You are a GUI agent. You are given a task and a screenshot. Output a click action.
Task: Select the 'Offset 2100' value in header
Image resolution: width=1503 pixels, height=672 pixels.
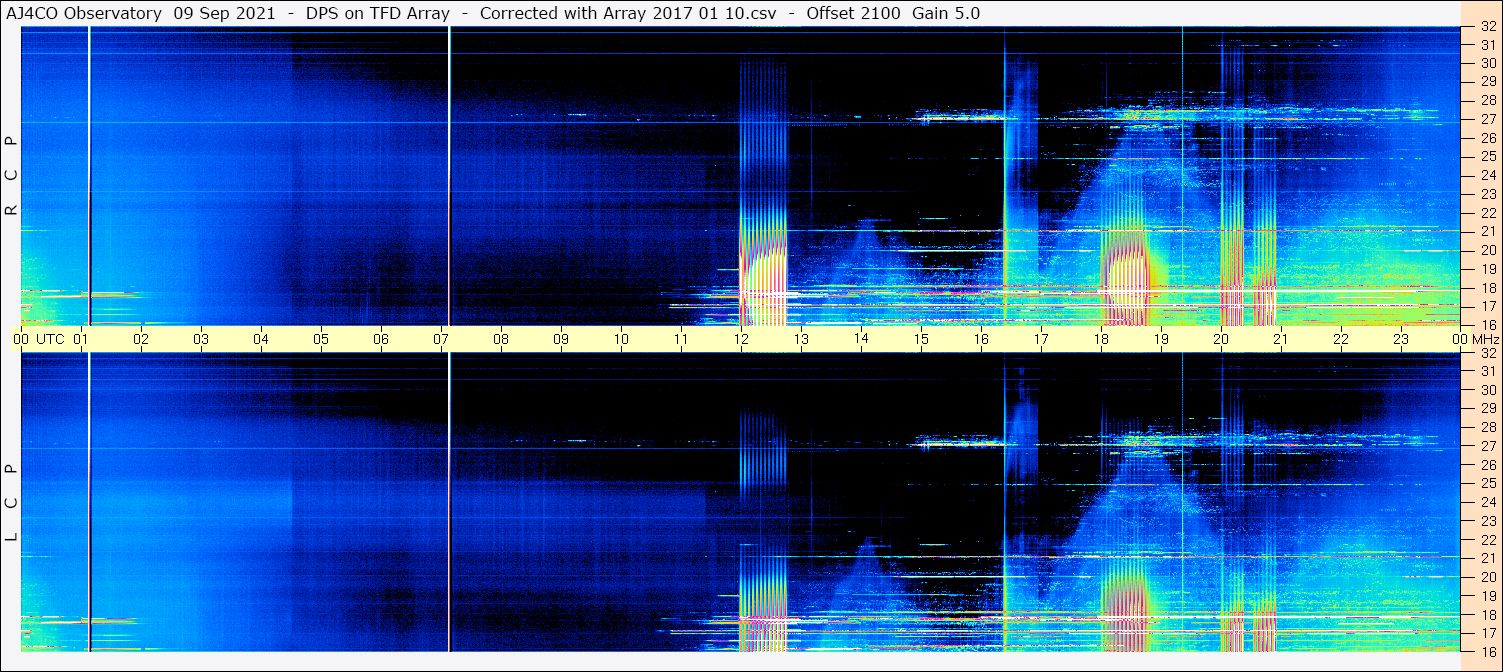tap(853, 13)
